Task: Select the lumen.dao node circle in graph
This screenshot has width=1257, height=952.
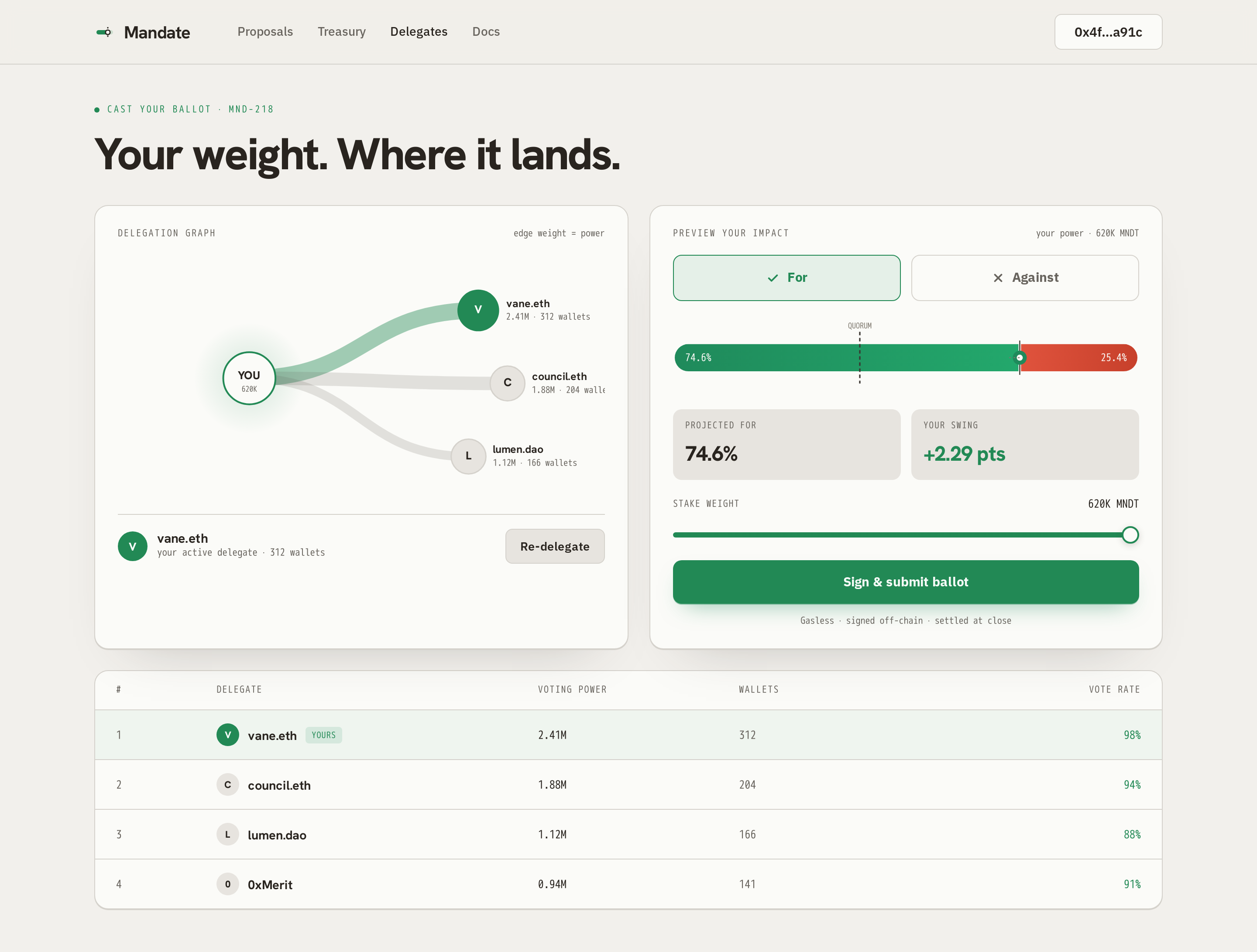Action: 468,456
